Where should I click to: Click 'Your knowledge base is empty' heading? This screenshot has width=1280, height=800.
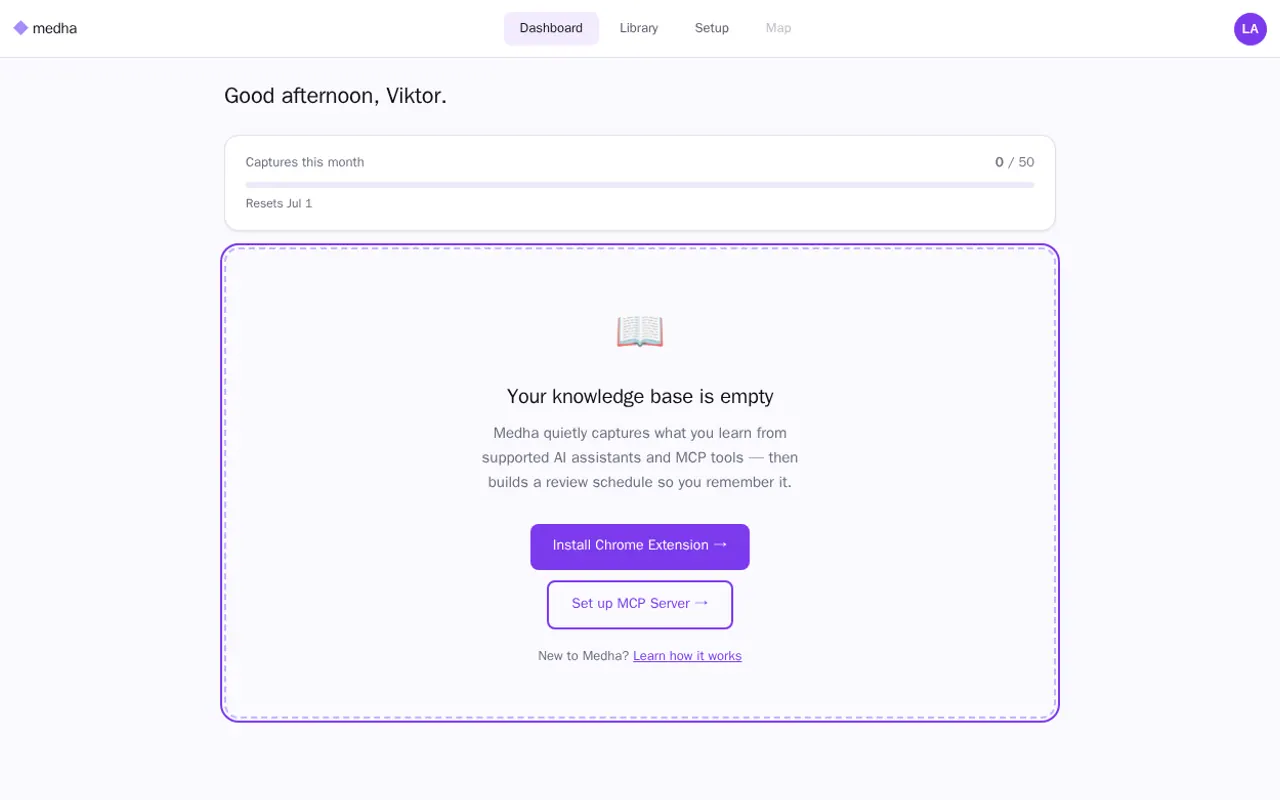pyautogui.click(x=640, y=396)
